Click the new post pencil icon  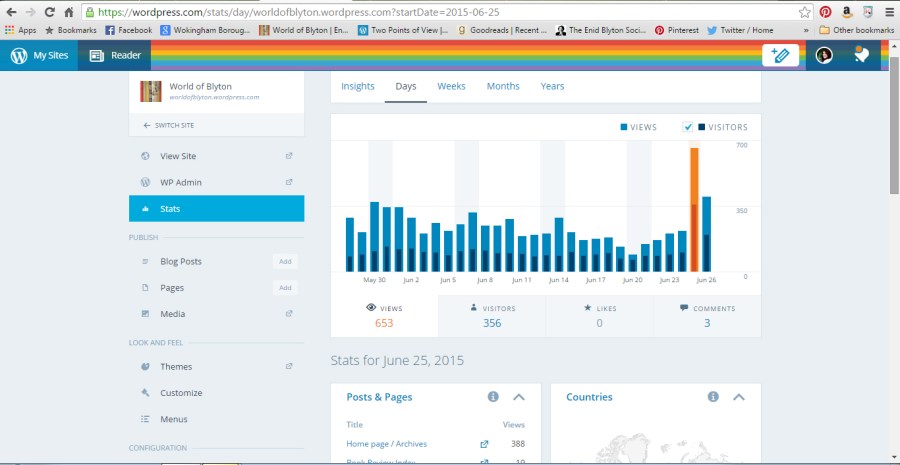(x=780, y=56)
